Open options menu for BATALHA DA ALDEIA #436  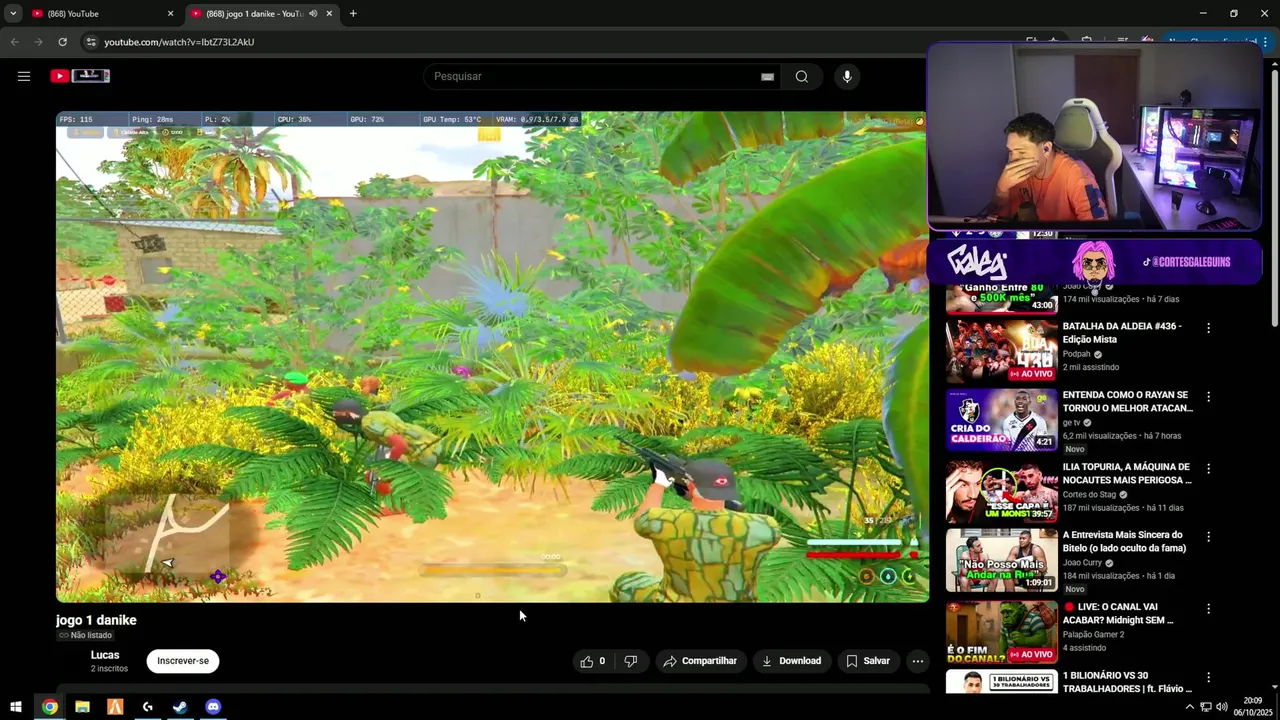tap(1208, 328)
